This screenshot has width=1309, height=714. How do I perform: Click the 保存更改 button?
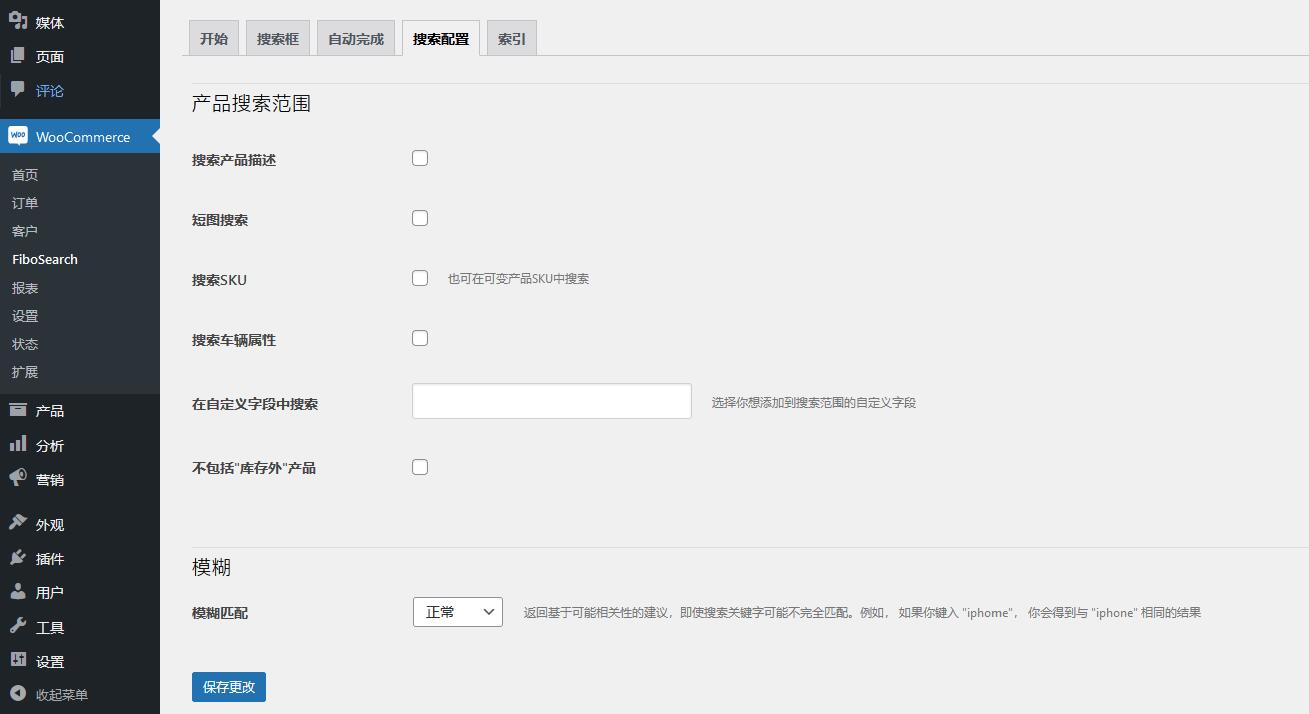[x=229, y=687]
